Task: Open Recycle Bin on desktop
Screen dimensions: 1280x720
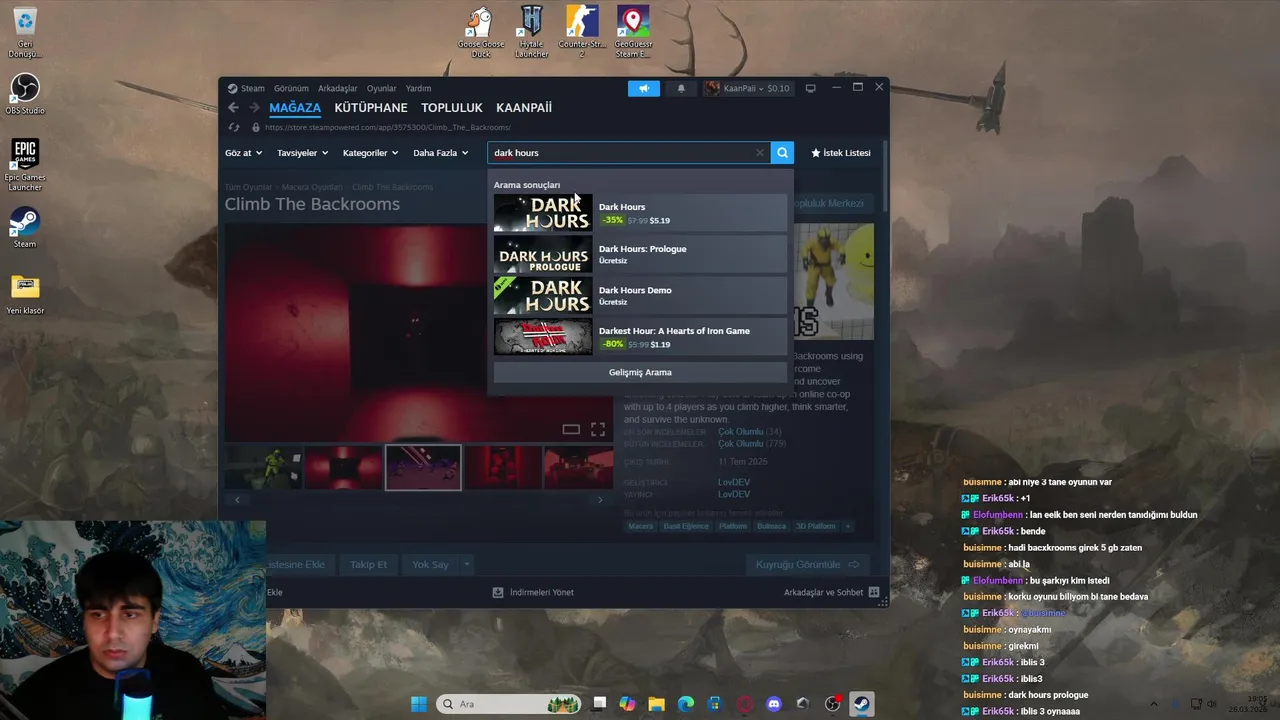Action: point(25,32)
